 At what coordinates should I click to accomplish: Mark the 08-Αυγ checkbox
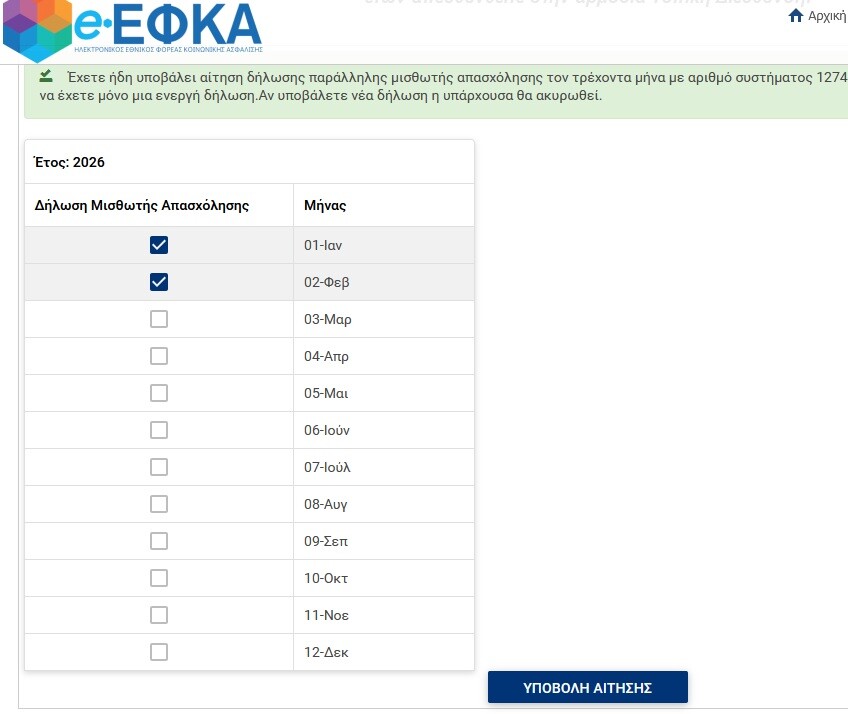click(159, 504)
